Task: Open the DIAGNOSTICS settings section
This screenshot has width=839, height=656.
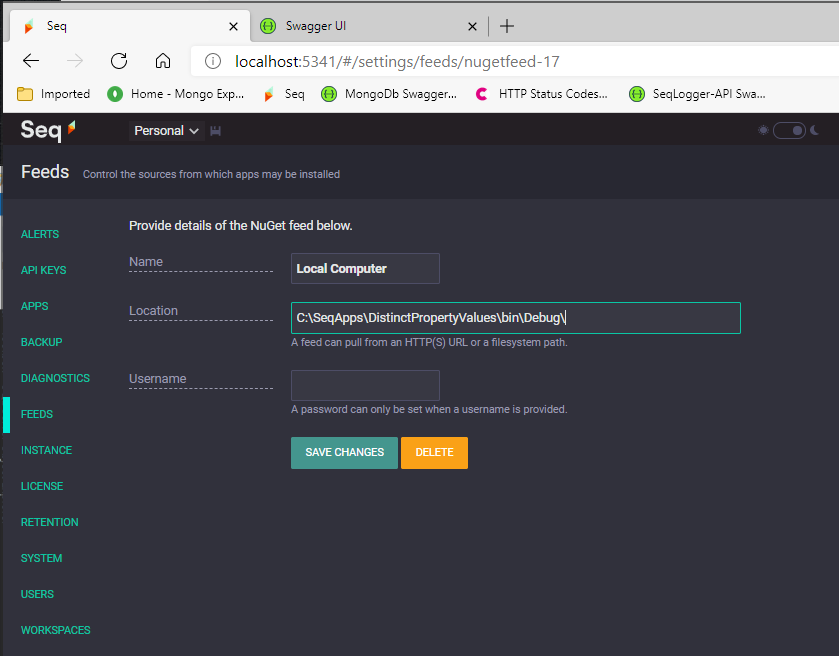Action: (x=55, y=378)
